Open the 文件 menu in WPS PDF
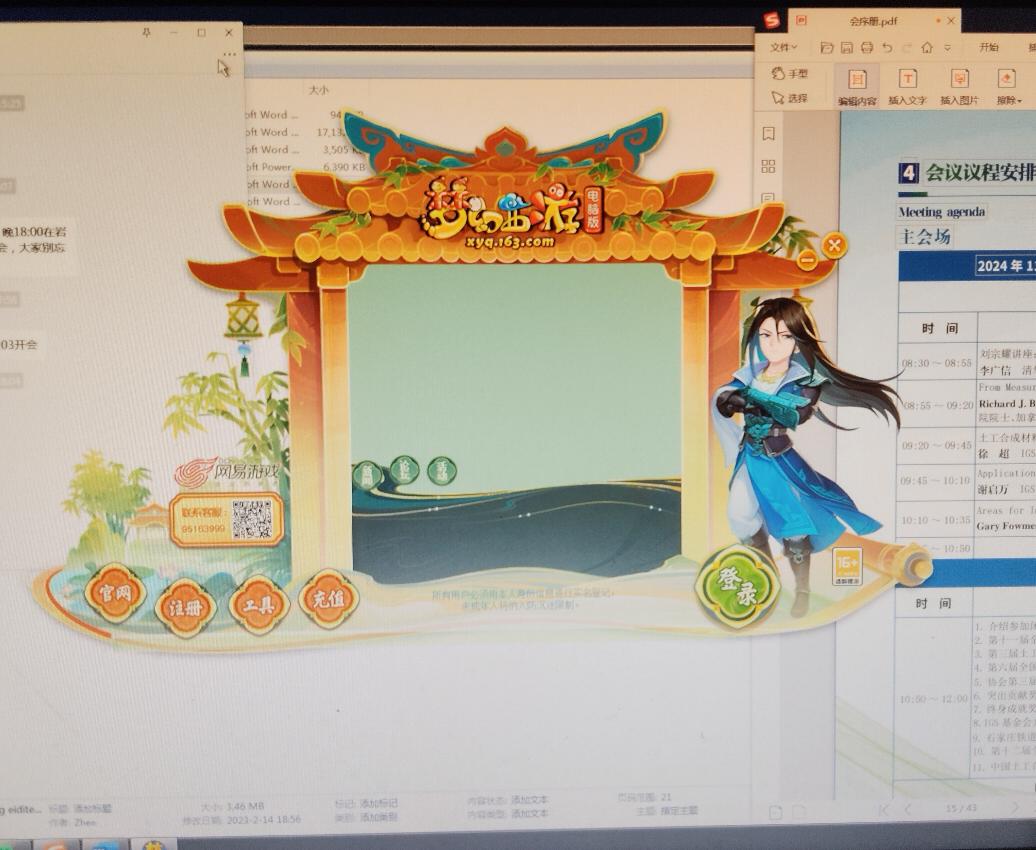Viewport: 1036px width, 850px height. point(784,48)
